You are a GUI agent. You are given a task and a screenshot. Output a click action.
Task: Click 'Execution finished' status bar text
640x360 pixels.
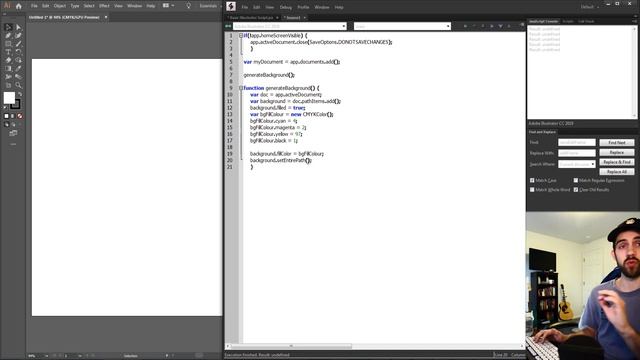258,355
